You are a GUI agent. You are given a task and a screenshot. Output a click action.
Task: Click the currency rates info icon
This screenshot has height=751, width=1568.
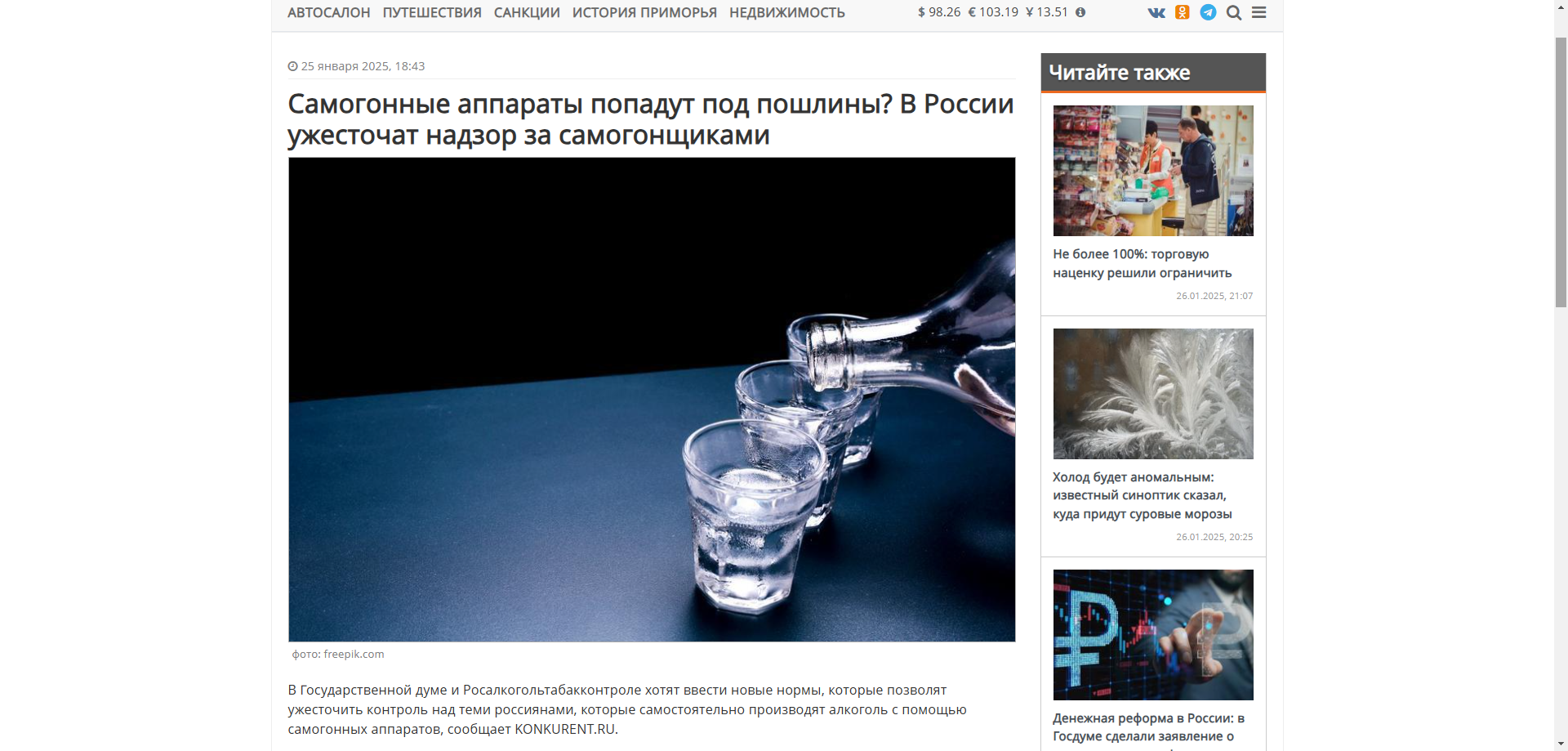click(x=1080, y=12)
